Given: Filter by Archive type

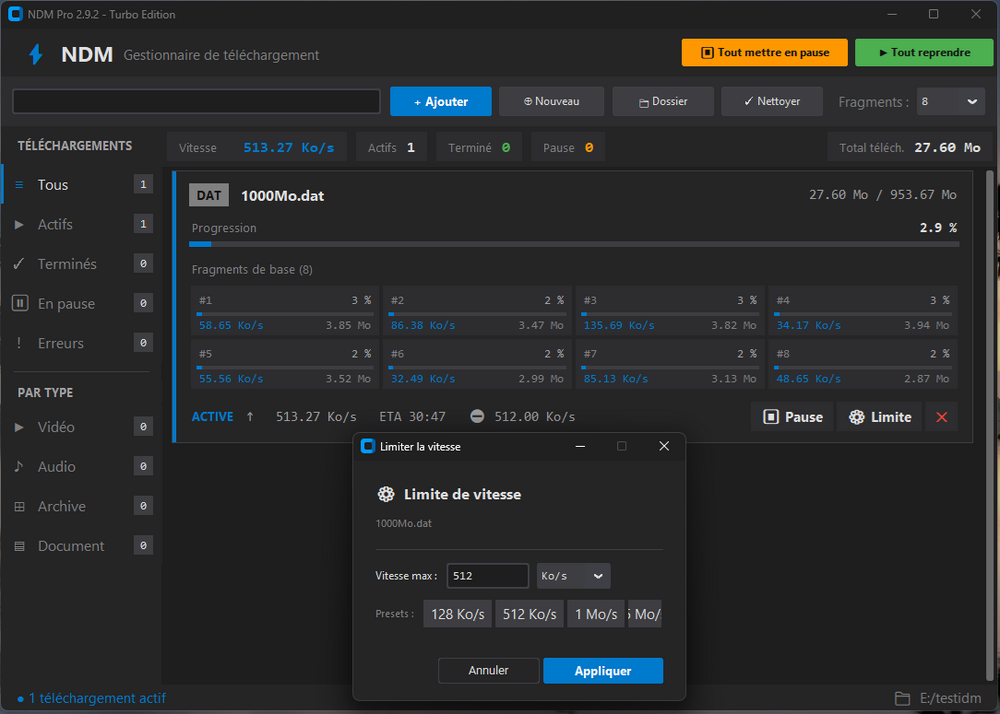Looking at the screenshot, I should 82,506.
